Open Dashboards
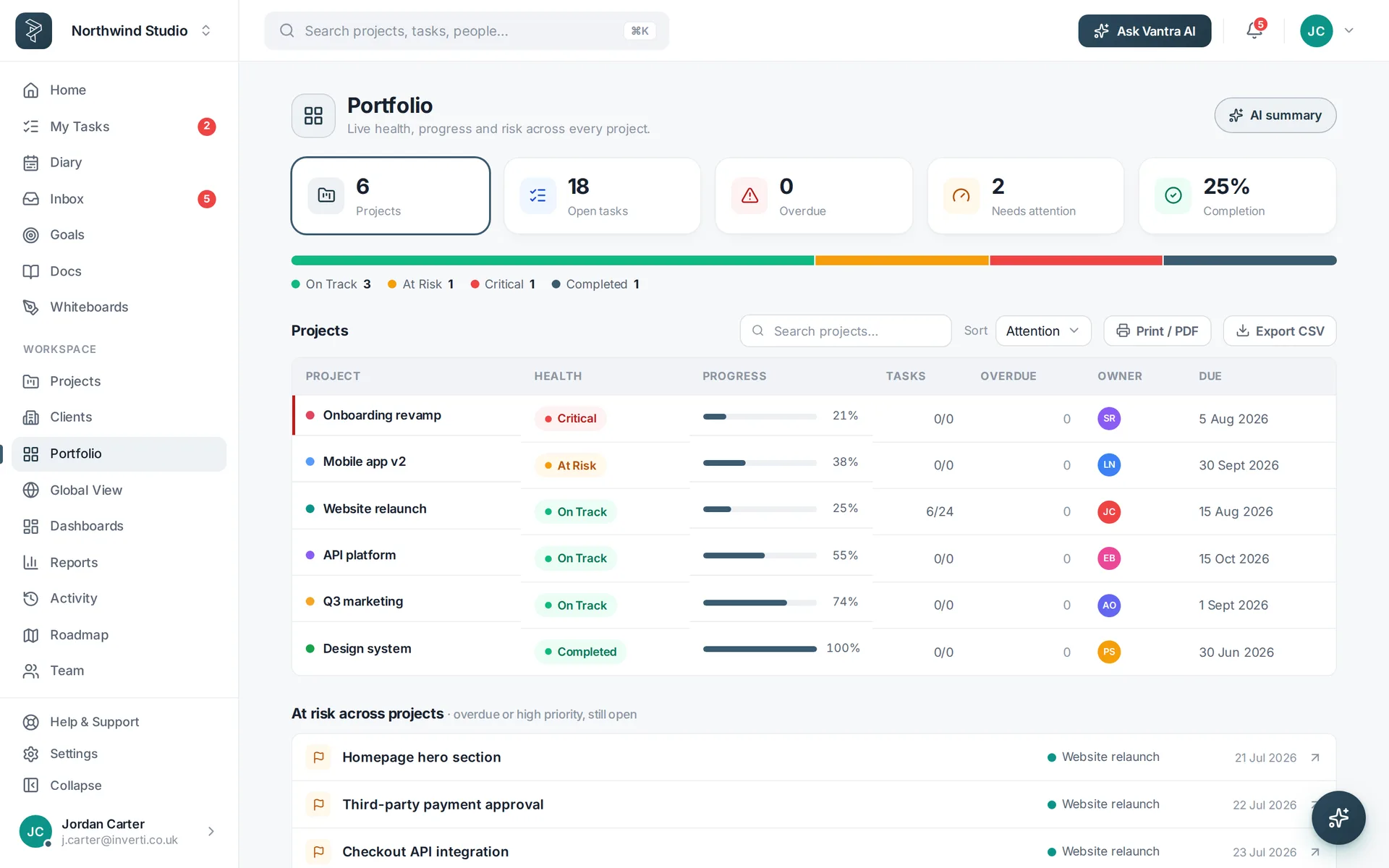 (x=119, y=526)
